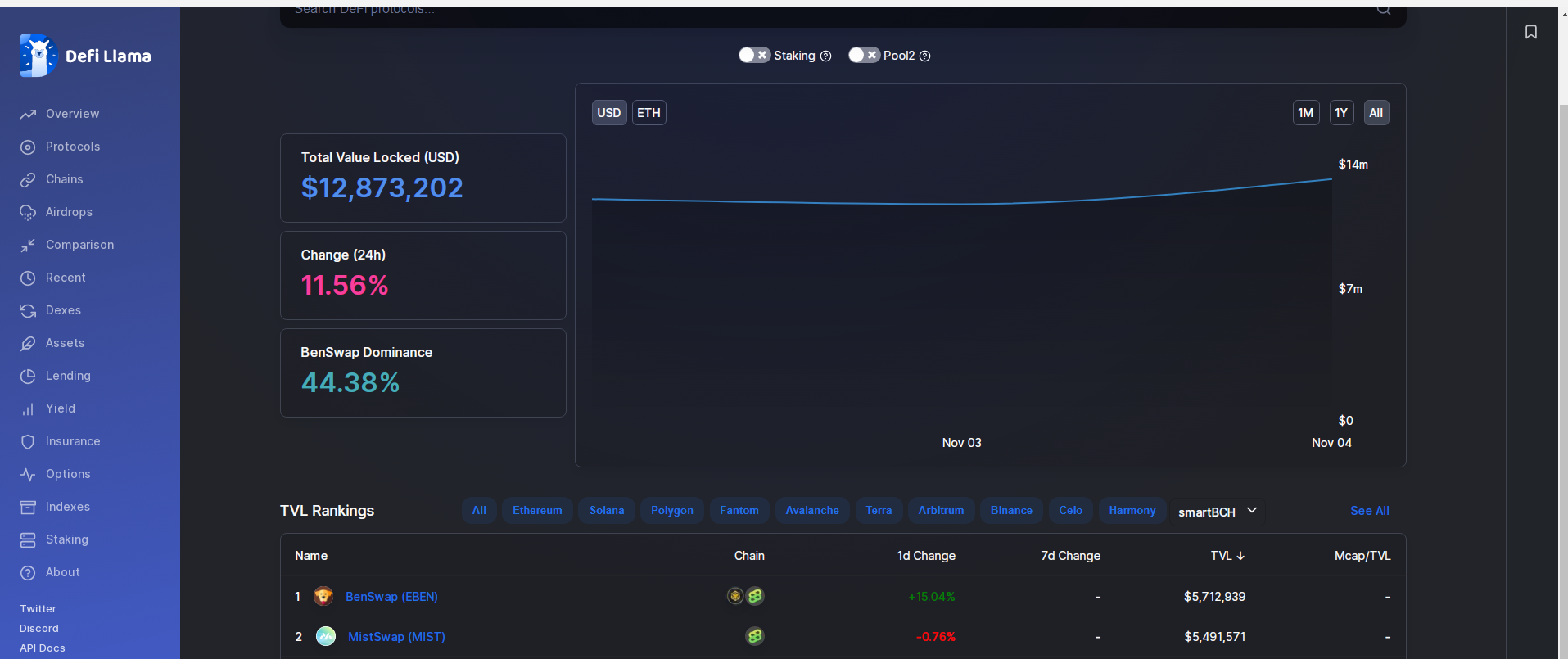Switch chart currency to USD
Image resolution: width=1568 pixels, height=659 pixels.
(x=609, y=113)
